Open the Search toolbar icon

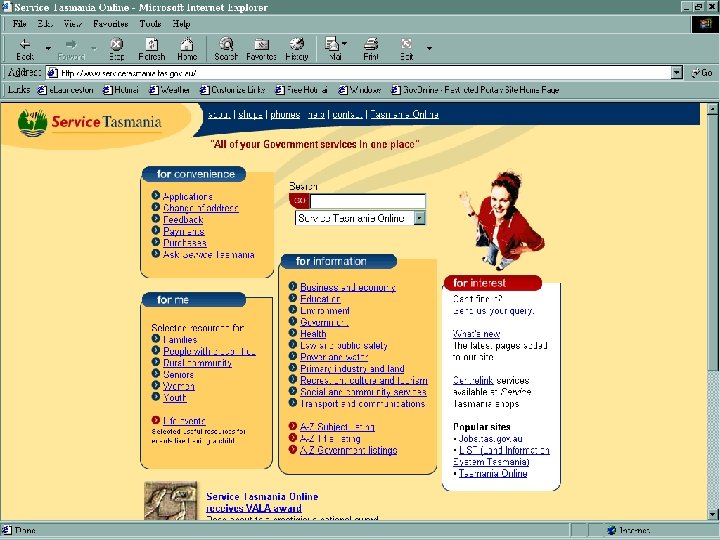click(x=226, y=49)
